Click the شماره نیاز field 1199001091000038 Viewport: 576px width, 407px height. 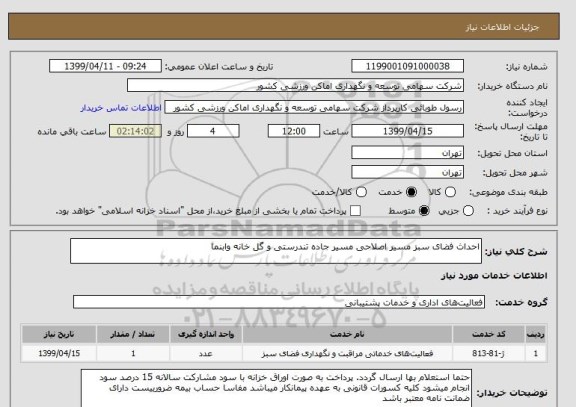click(407, 66)
